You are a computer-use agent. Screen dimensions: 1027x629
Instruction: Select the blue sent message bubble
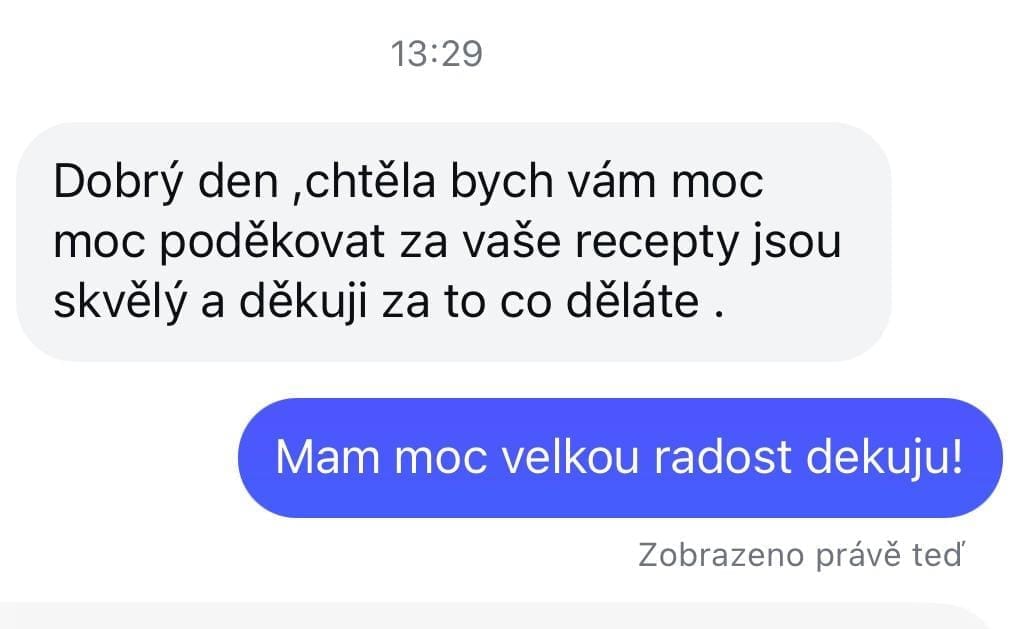click(620, 458)
